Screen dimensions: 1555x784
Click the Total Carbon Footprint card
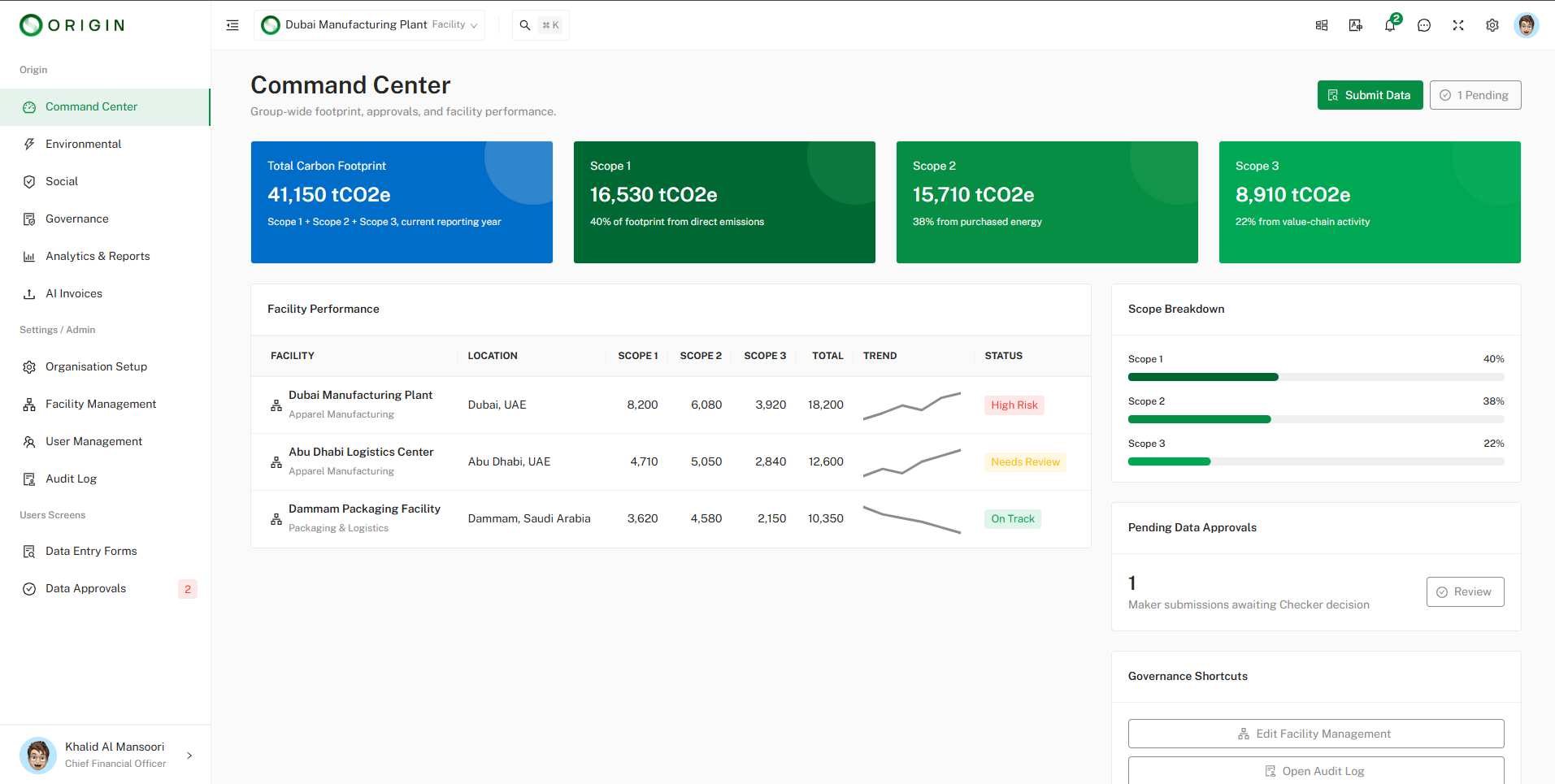[402, 202]
